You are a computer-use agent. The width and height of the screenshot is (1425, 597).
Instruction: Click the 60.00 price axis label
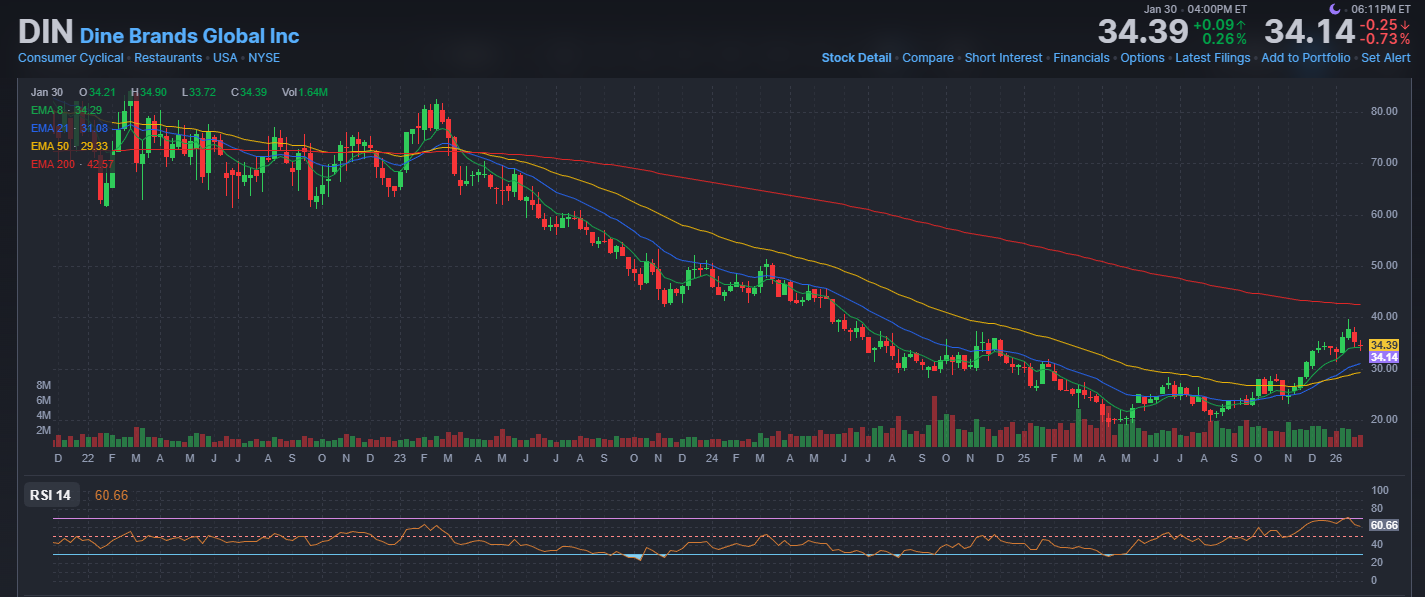coord(1383,214)
